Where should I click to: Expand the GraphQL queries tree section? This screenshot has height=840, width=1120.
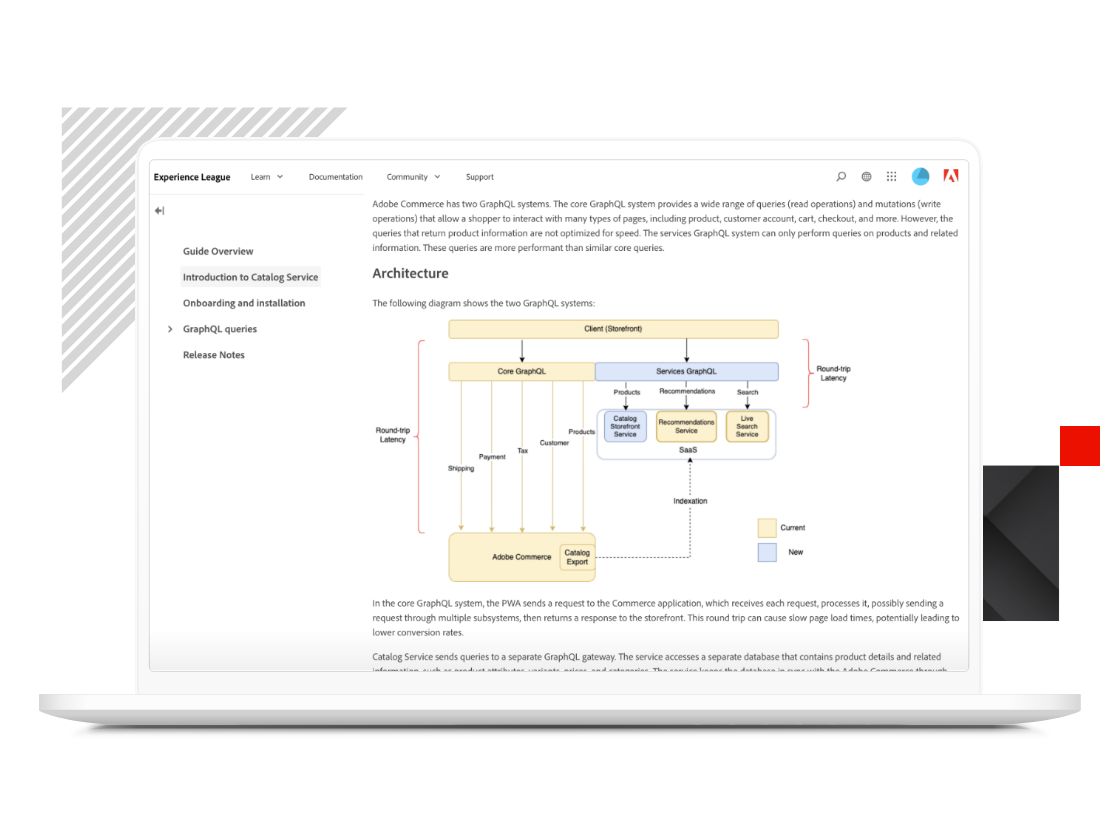pyautogui.click(x=170, y=329)
